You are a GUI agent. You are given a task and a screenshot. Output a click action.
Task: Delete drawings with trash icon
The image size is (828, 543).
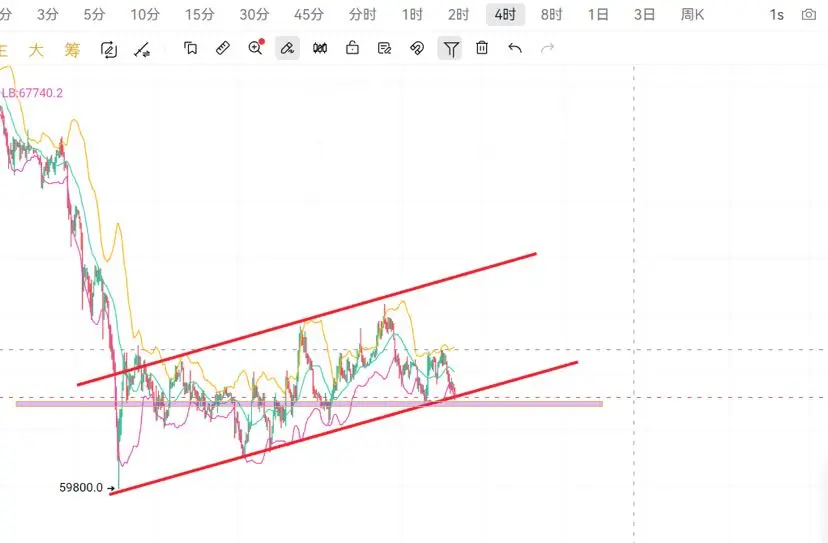pyautogui.click(x=482, y=48)
